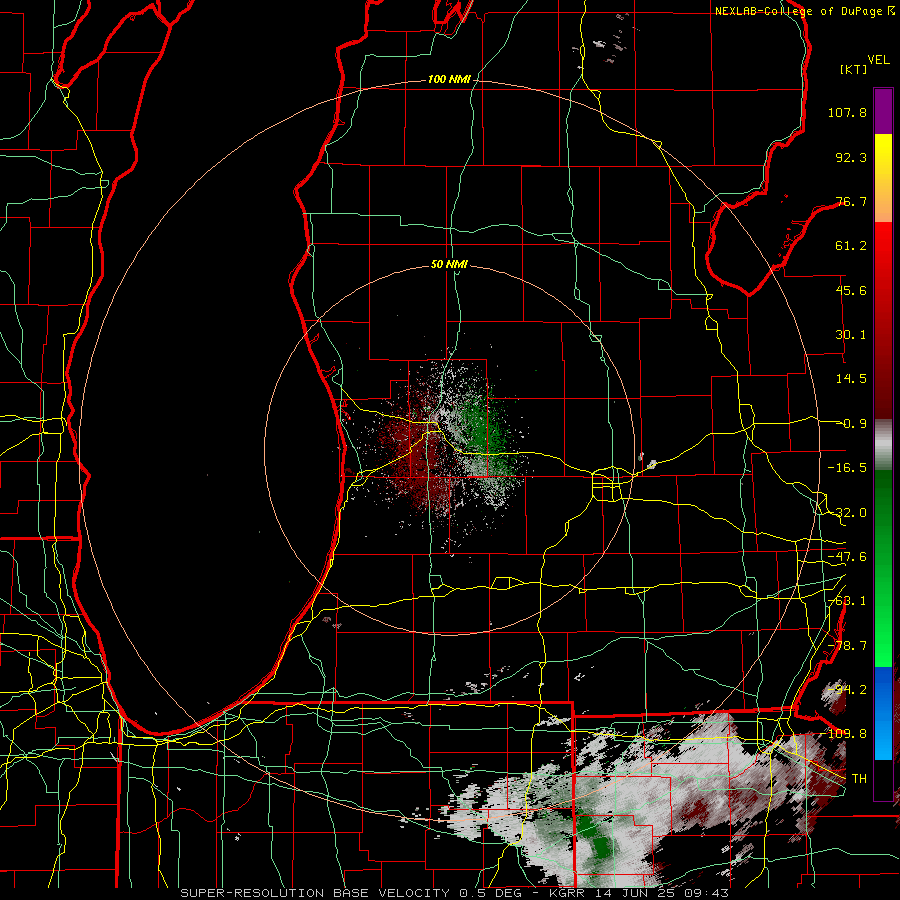The width and height of the screenshot is (900, 900).
Task: Click the -16.5 scale value
Action: (847, 468)
